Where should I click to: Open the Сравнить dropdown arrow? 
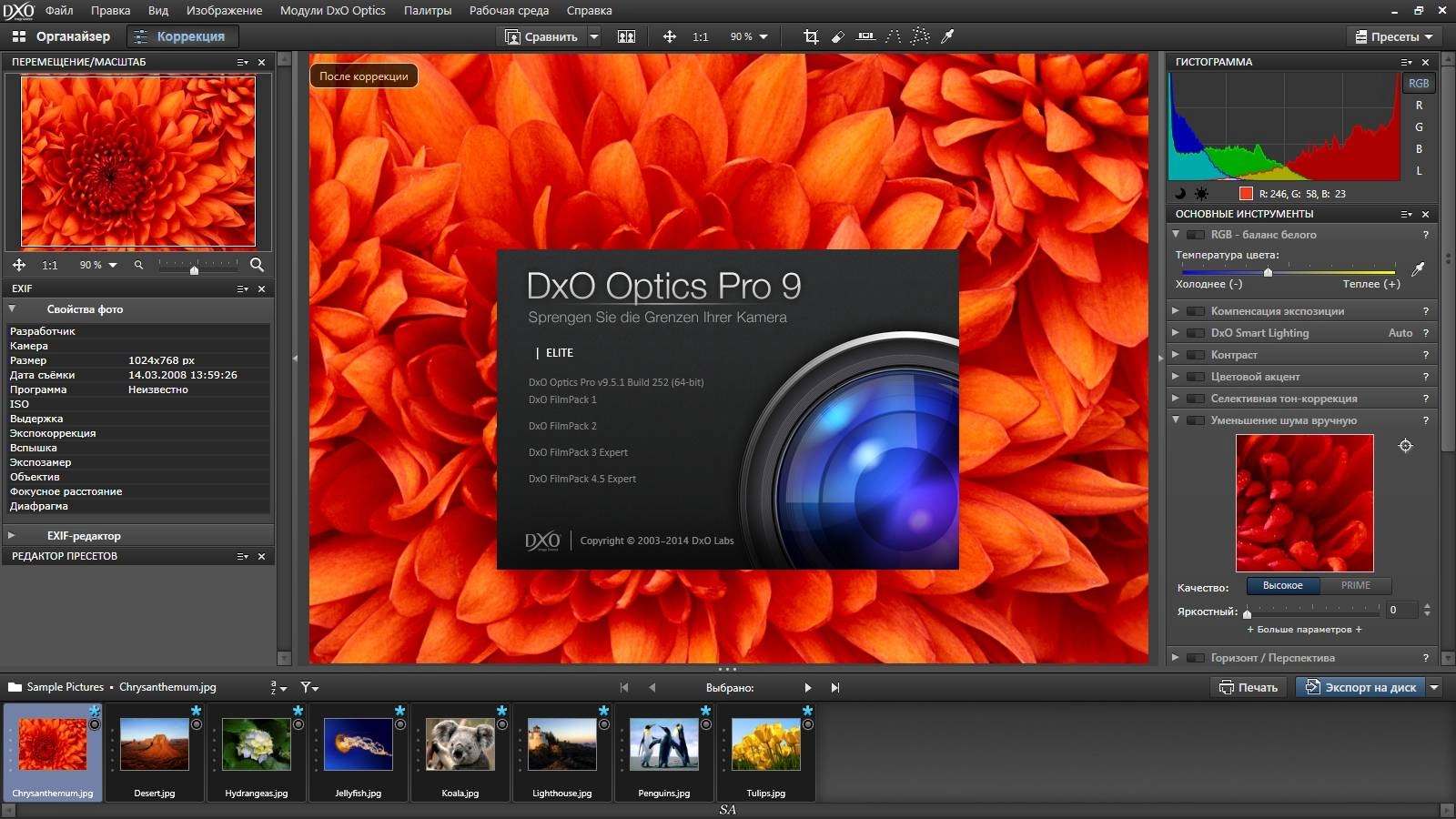594,37
